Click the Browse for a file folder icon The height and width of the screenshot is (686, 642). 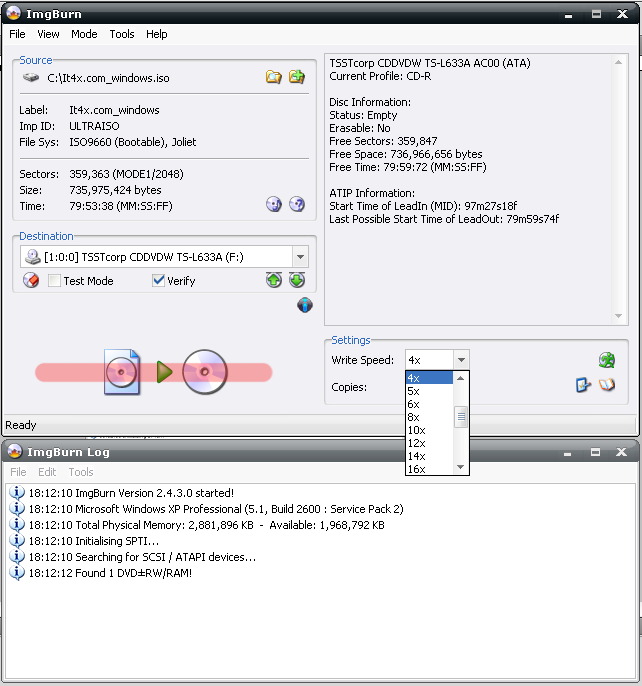tap(274, 77)
